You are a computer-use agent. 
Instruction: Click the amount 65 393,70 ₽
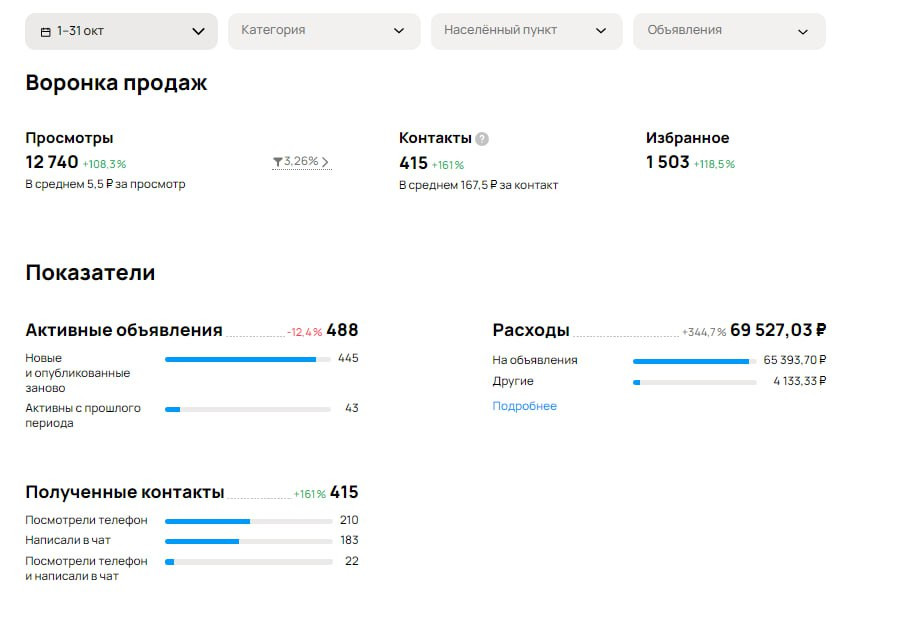[x=795, y=360]
